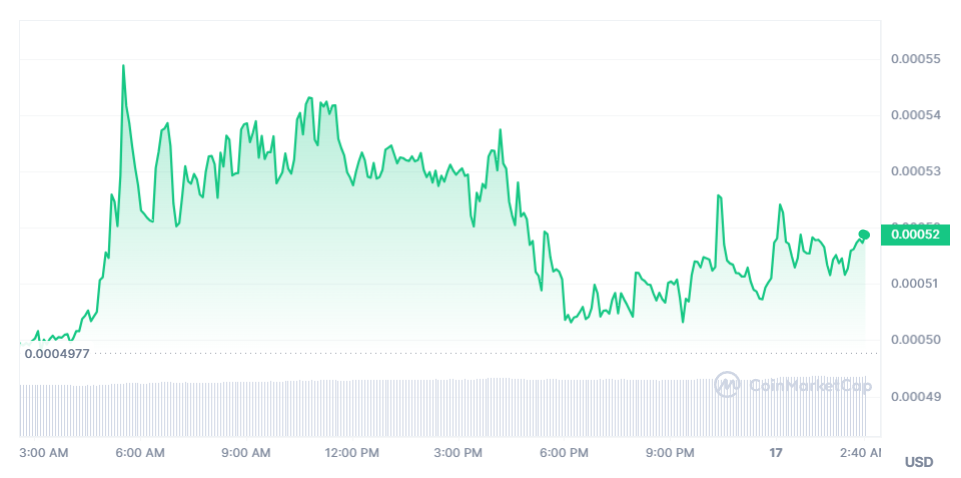The image size is (961, 478).
Task: Click the USD currency label
Action: click(x=918, y=462)
